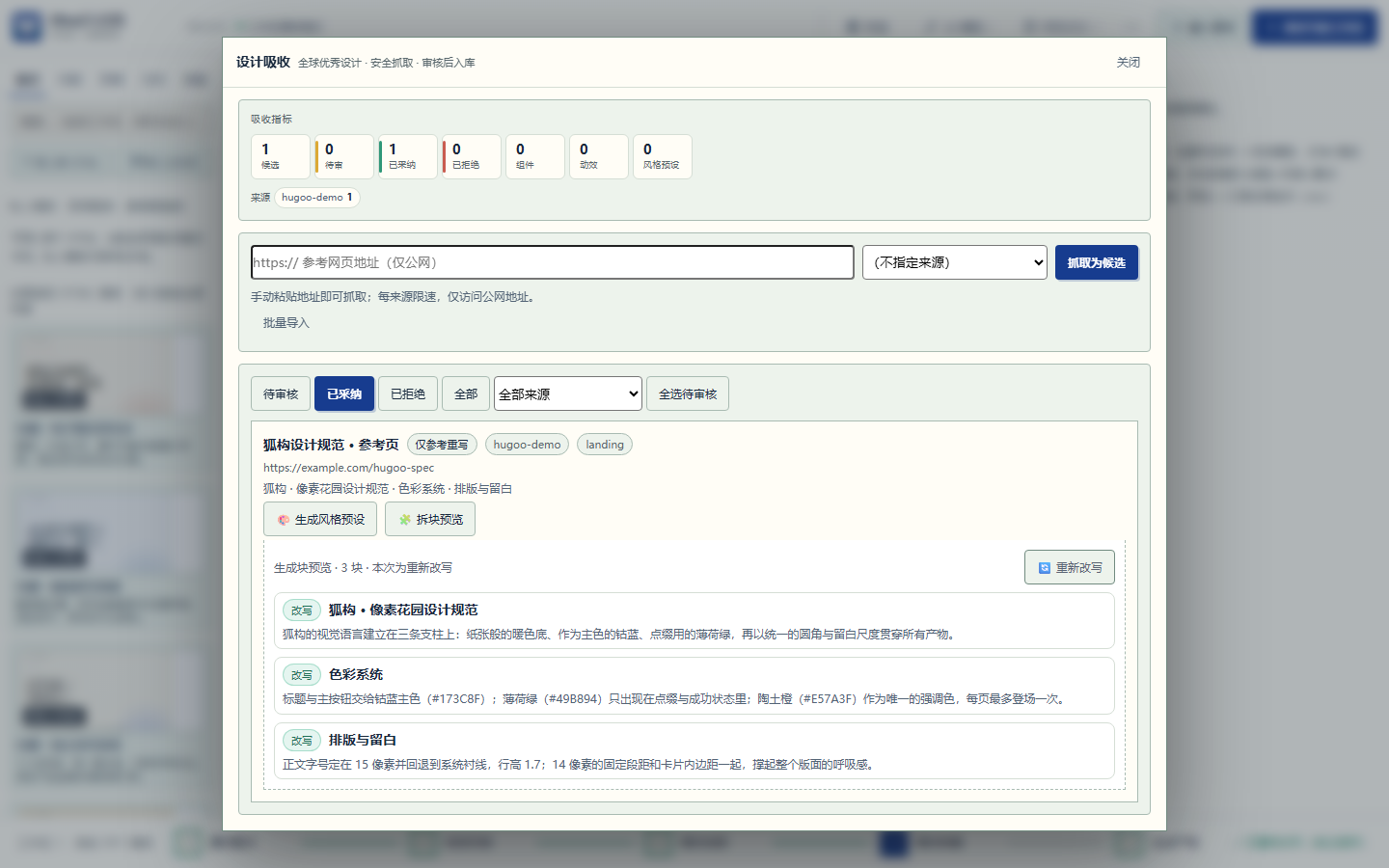Click the reference URL input field
Viewport: 1389px width, 868px height.
[553, 262]
